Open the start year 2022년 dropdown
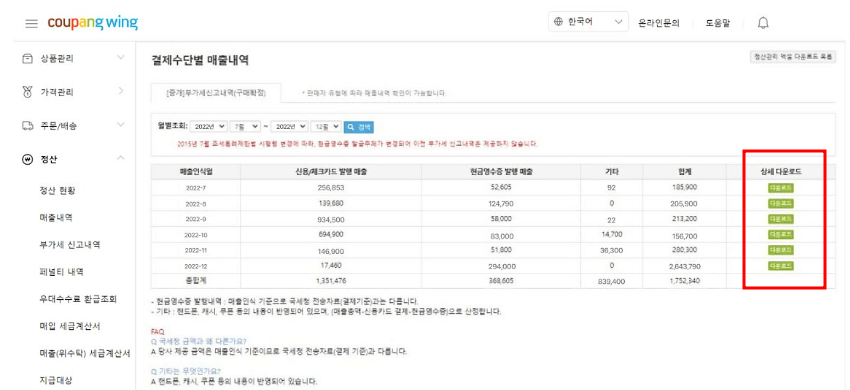Screen dimensions: 850x390 point(209,126)
